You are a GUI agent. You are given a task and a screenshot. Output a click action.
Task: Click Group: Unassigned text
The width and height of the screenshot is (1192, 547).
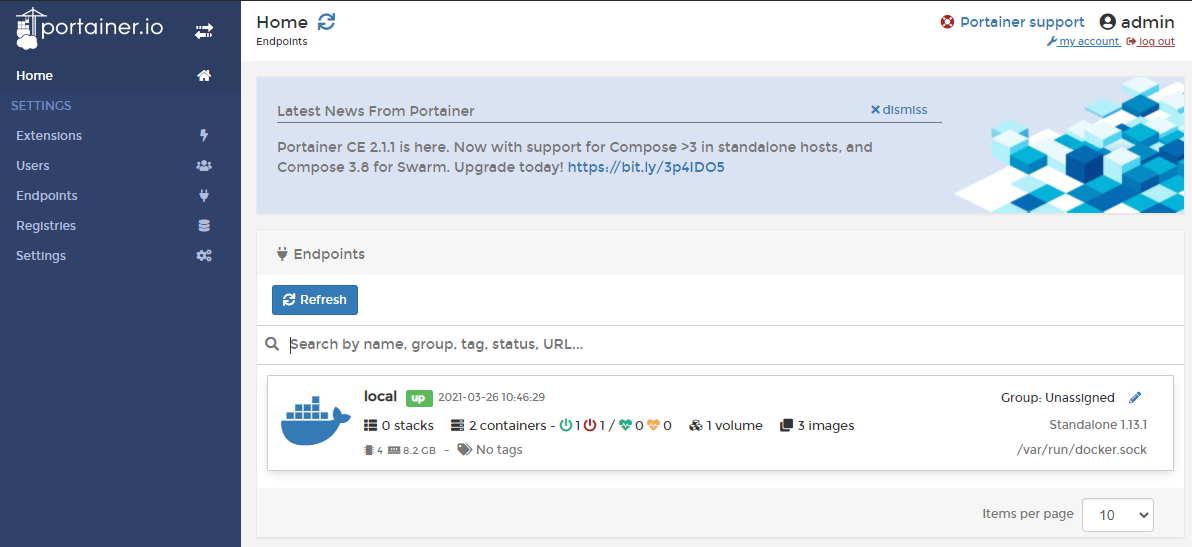pyautogui.click(x=1057, y=398)
